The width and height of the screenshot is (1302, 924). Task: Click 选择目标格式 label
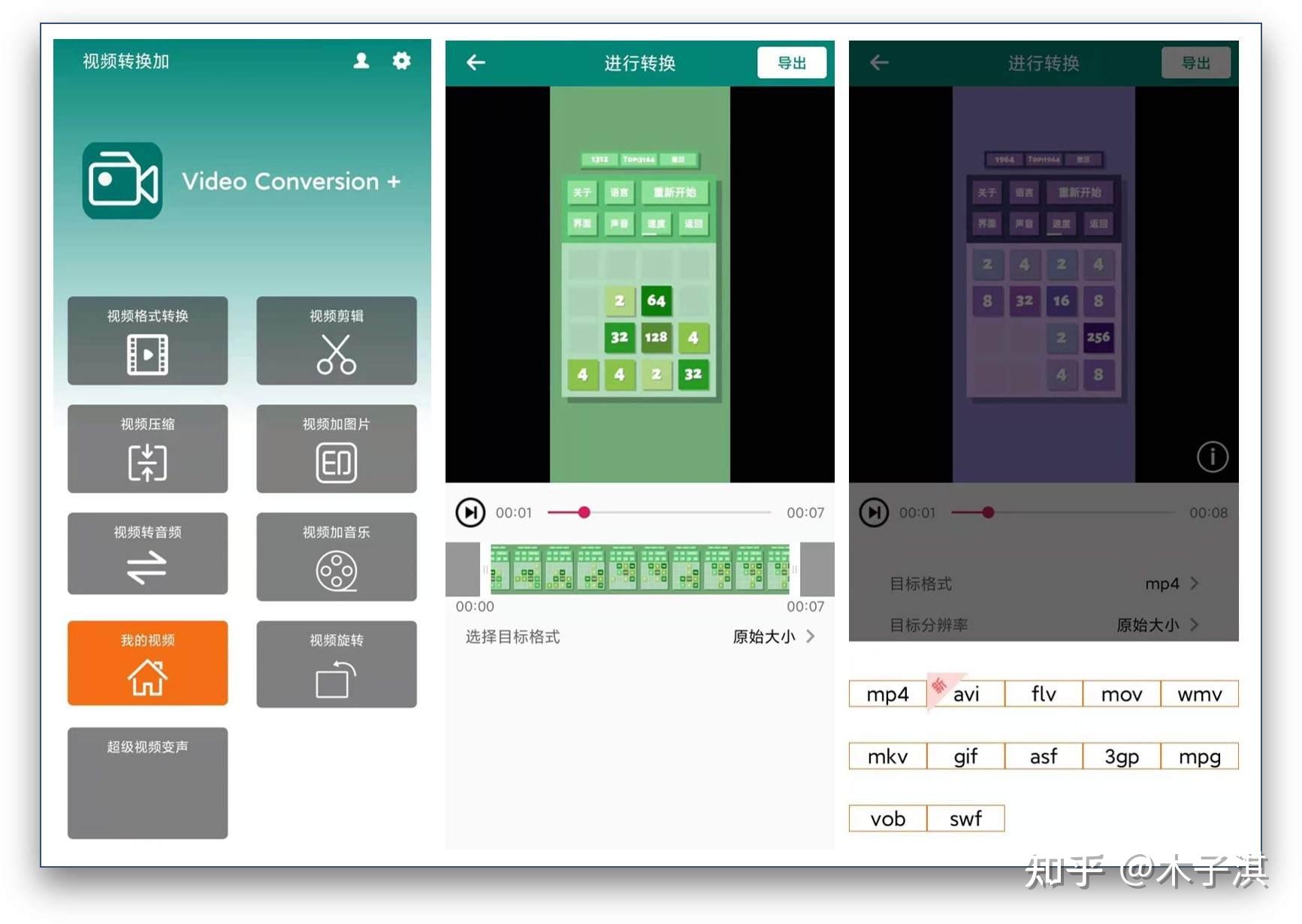click(512, 637)
